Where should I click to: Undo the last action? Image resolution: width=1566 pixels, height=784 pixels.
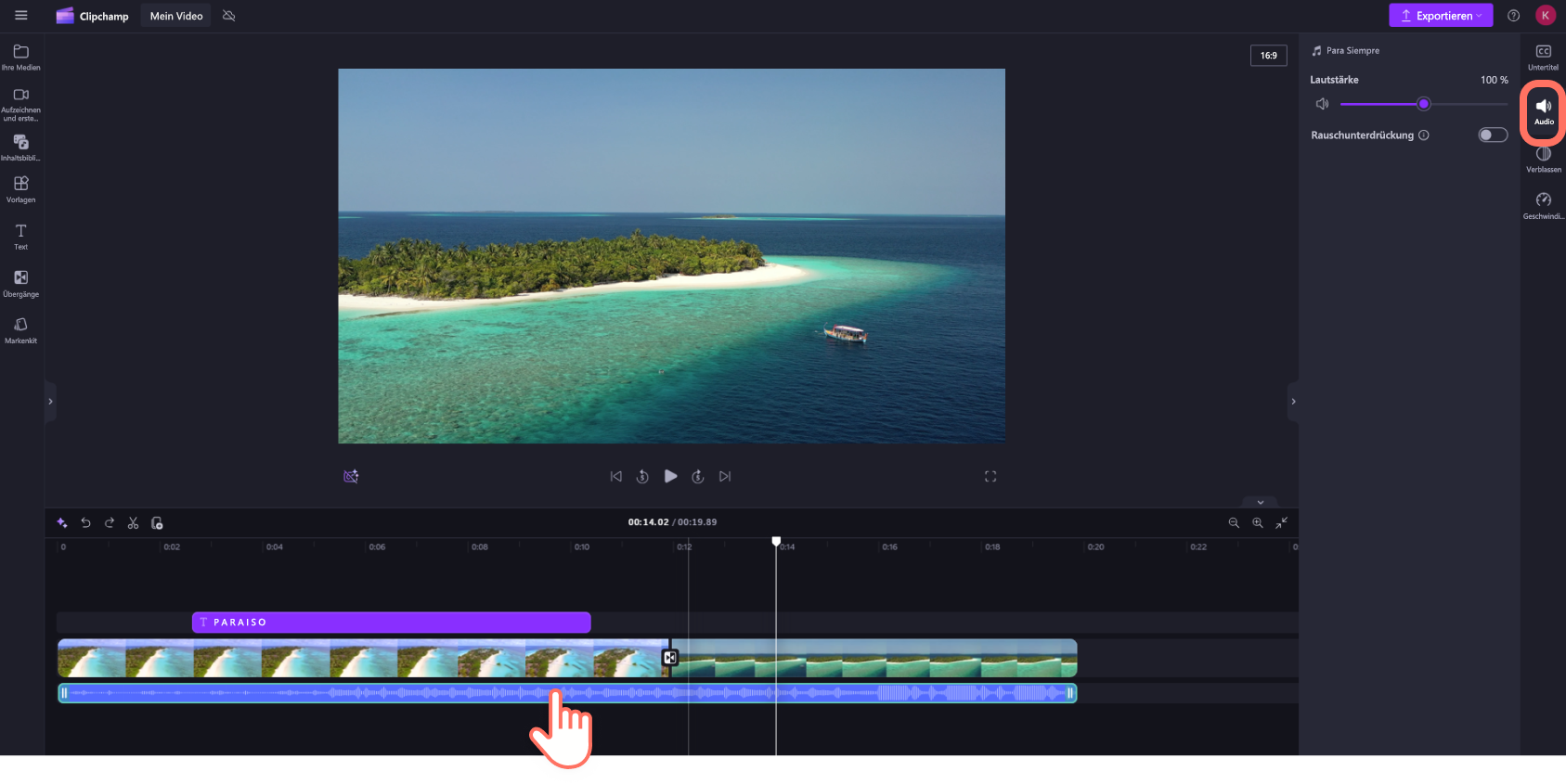[85, 523]
